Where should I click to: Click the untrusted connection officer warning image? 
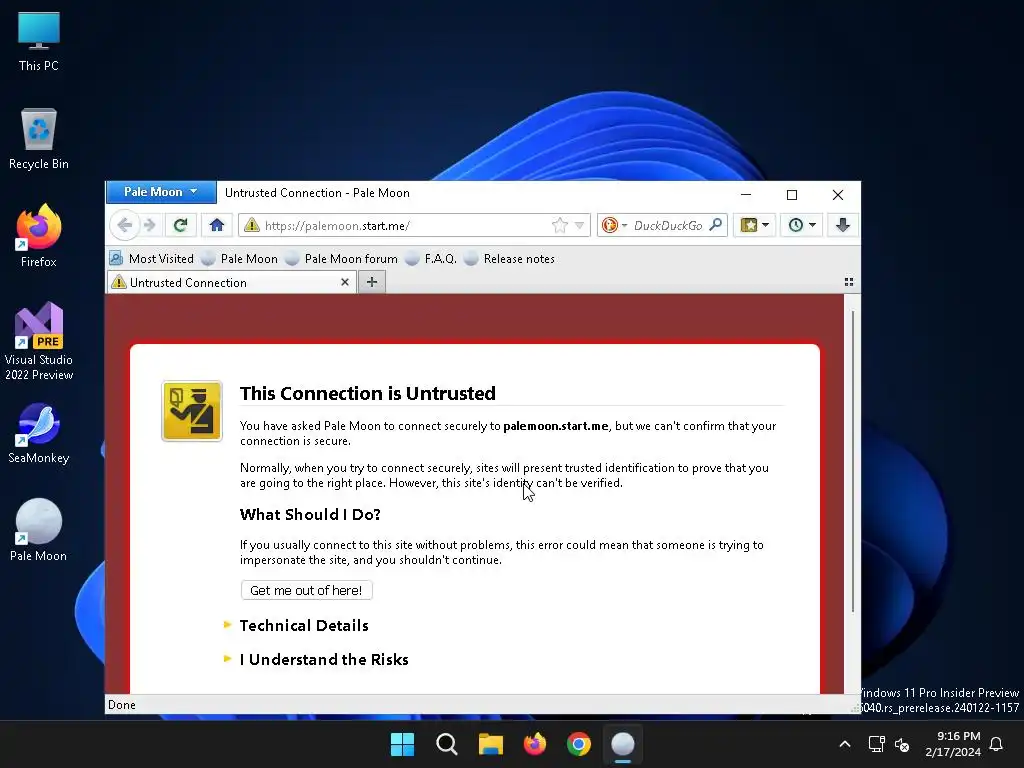[x=192, y=411]
